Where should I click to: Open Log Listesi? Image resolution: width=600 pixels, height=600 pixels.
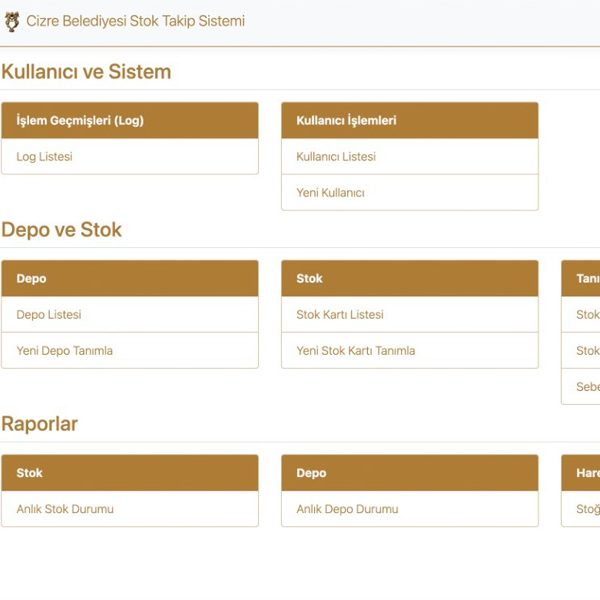point(44,157)
